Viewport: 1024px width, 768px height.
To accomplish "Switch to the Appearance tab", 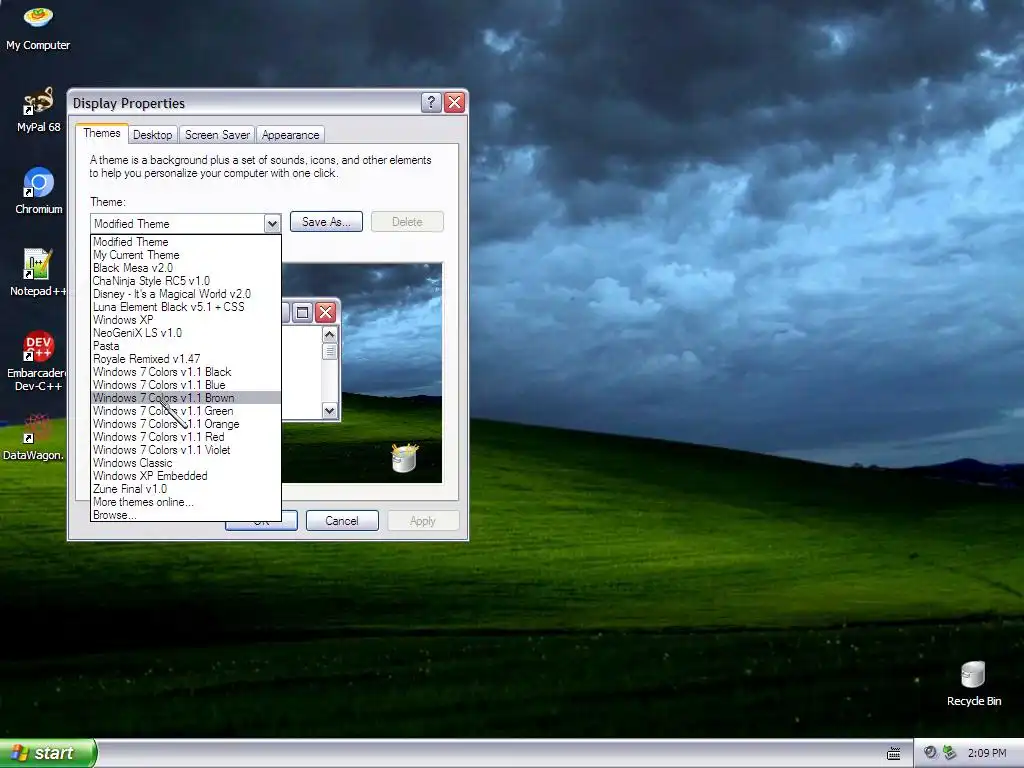I will pyautogui.click(x=291, y=135).
